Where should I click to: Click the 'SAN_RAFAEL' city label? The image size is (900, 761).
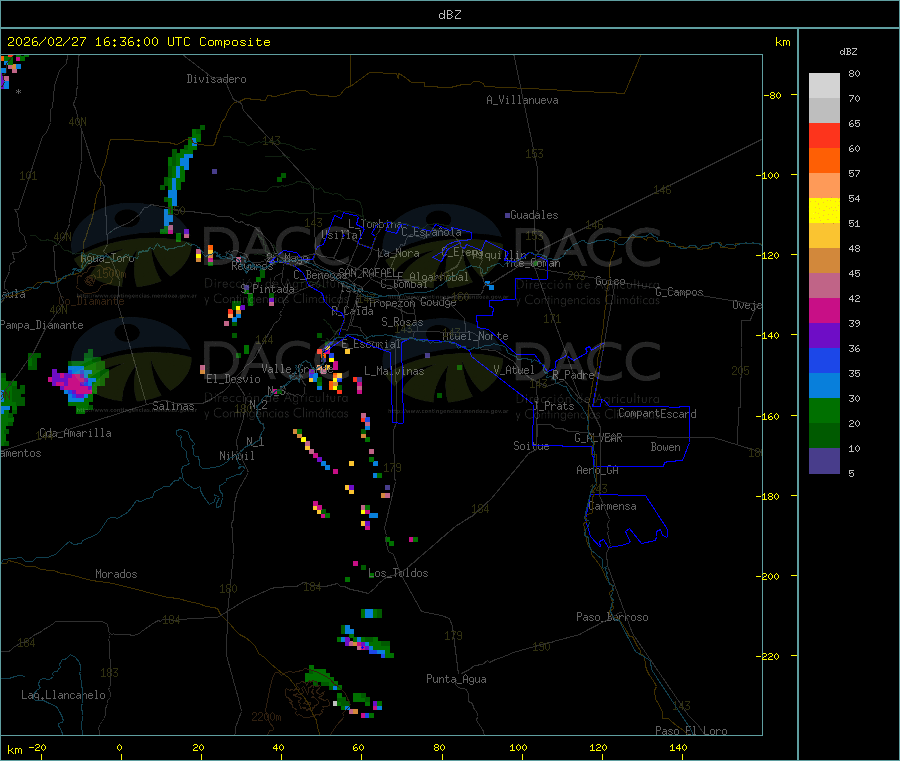pyautogui.click(x=367, y=273)
